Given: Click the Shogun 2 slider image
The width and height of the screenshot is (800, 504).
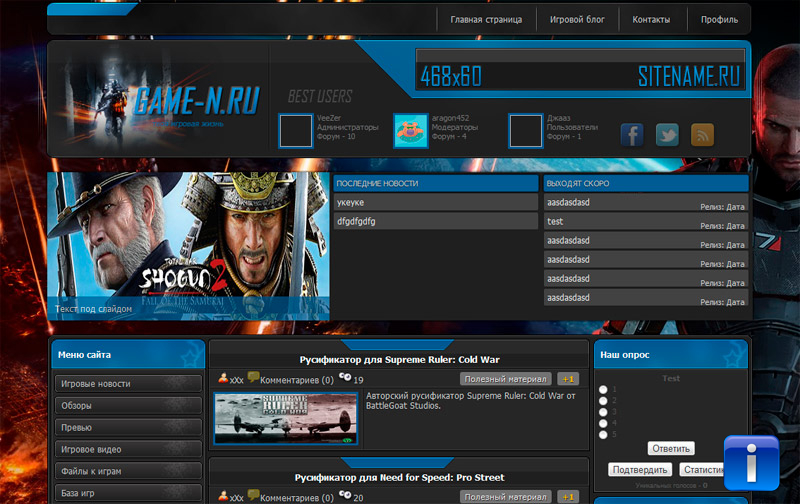Looking at the screenshot, I should pos(188,246).
